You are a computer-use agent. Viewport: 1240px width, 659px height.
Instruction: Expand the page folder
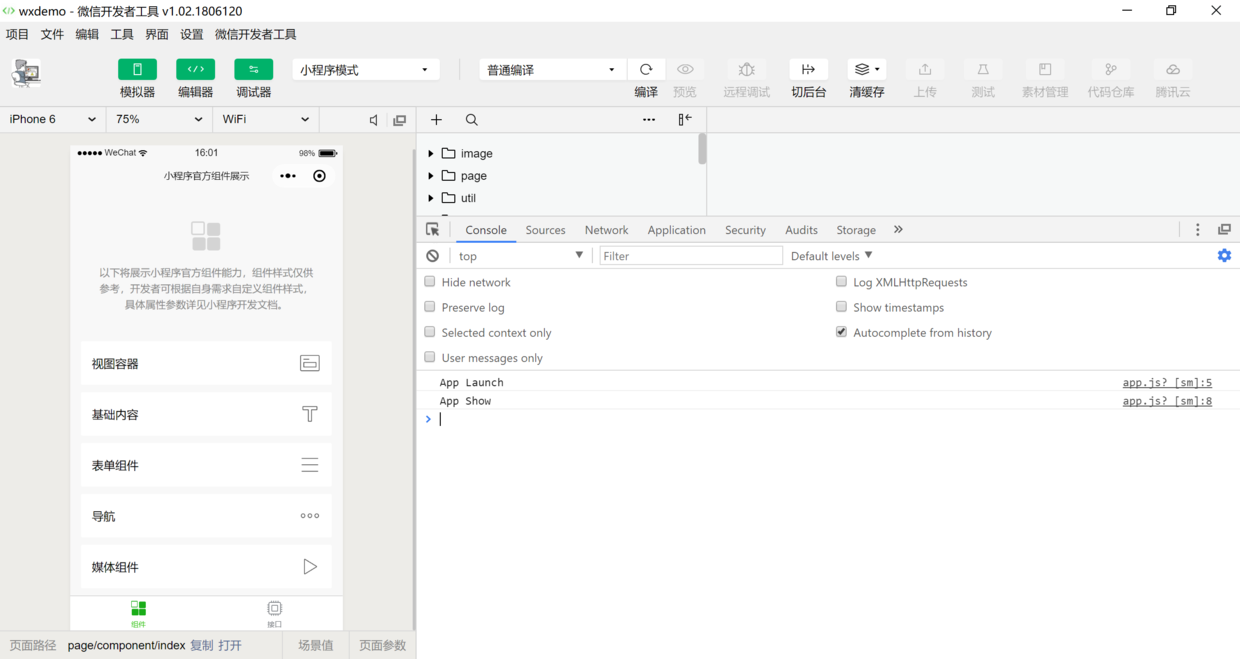(431, 176)
